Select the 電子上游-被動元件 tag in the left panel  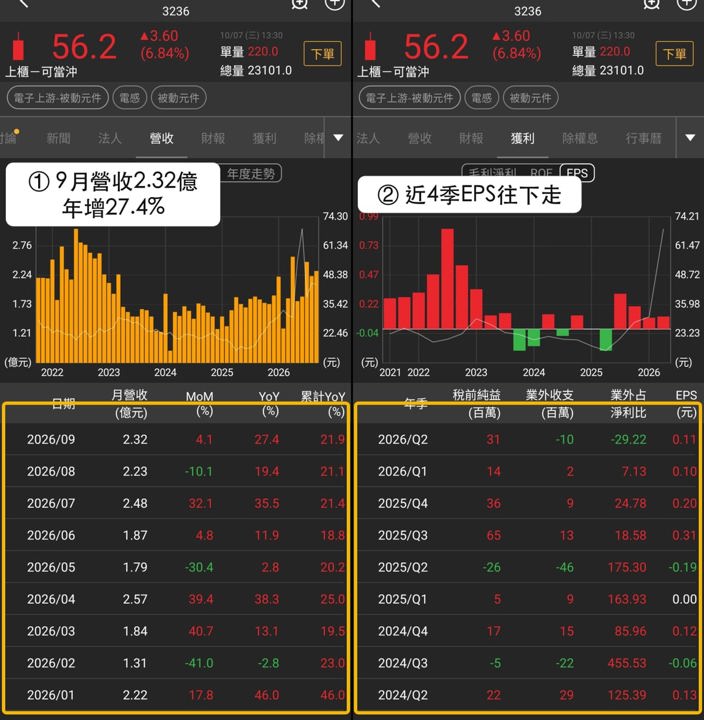(57, 98)
